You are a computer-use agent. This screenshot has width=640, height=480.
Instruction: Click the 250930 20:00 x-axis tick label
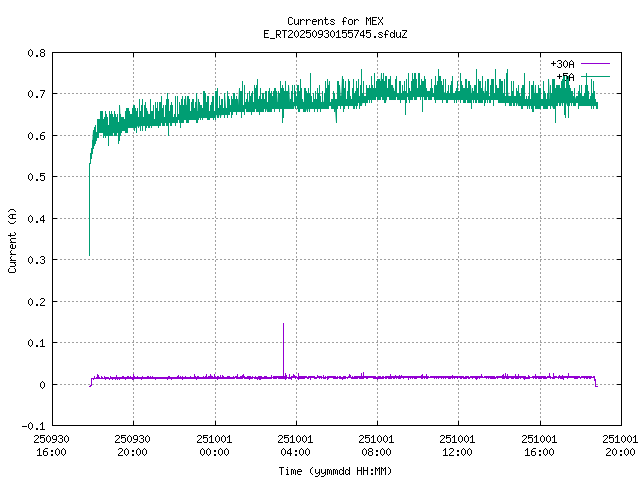click(x=132, y=444)
